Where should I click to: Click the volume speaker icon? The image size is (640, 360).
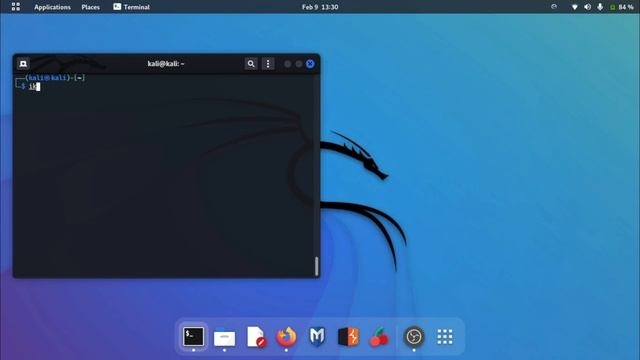tap(587, 7)
